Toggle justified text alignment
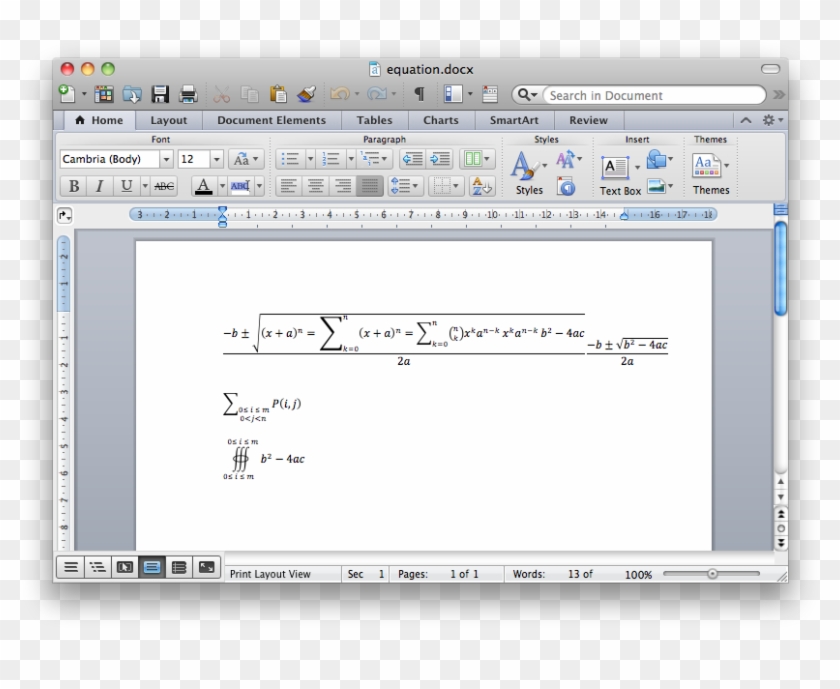840x689 pixels. [370, 186]
